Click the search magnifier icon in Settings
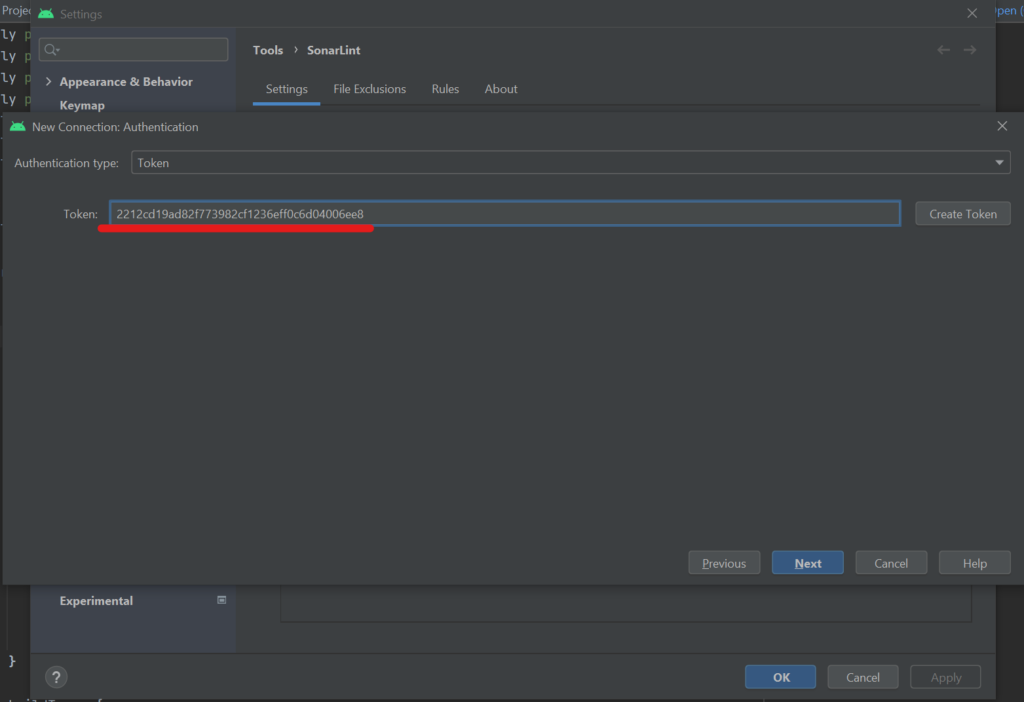 pyautogui.click(x=52, y=50)
